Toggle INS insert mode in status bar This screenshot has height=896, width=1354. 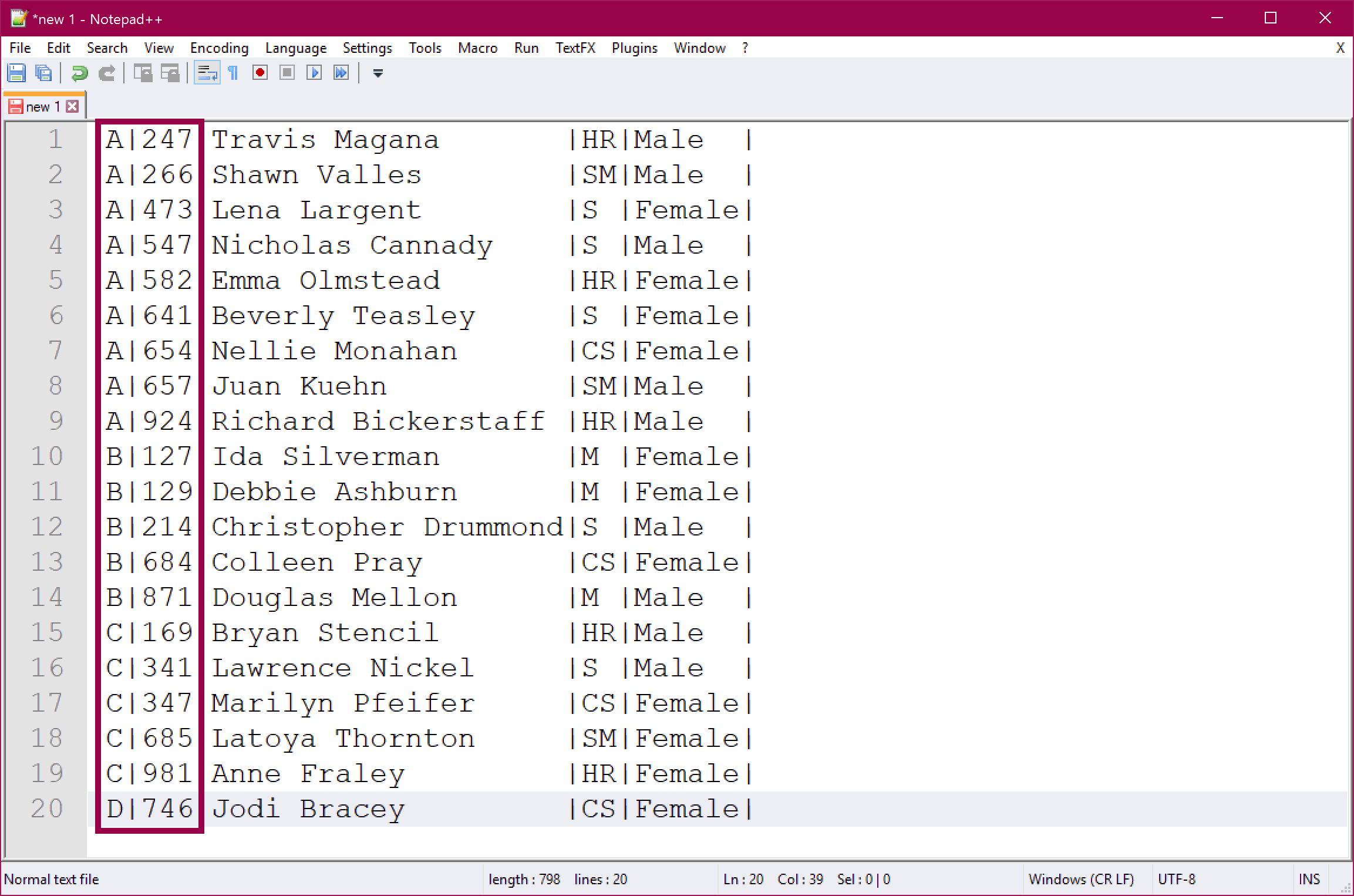(x=1309, y=879)
